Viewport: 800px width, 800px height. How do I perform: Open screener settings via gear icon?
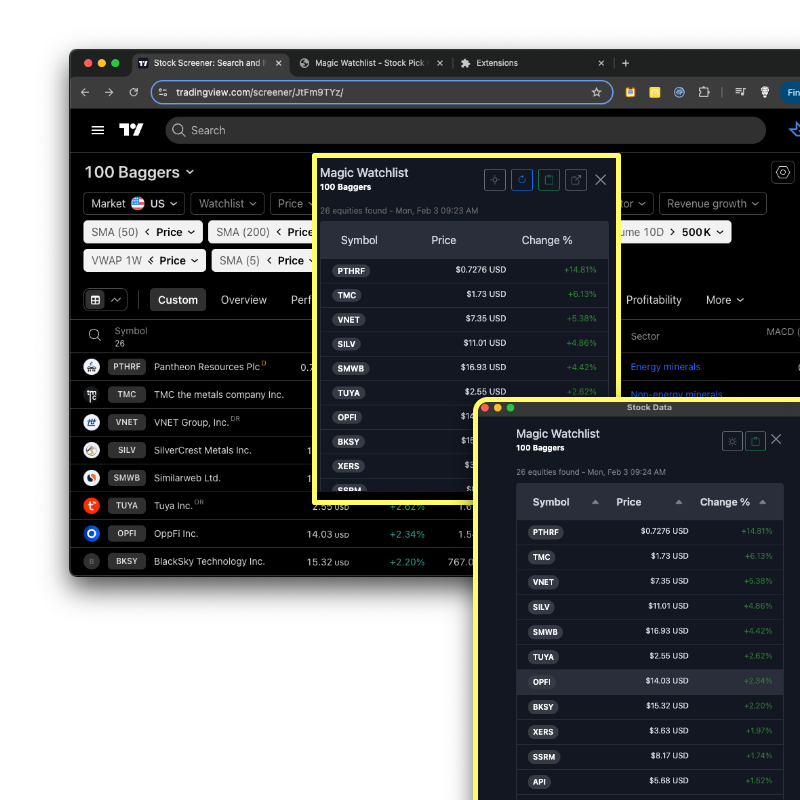tap(782, 172)
